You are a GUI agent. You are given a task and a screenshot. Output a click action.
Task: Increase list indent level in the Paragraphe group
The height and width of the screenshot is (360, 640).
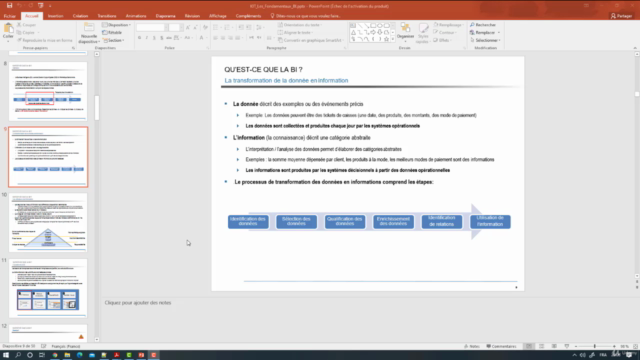tap(249, 28)
